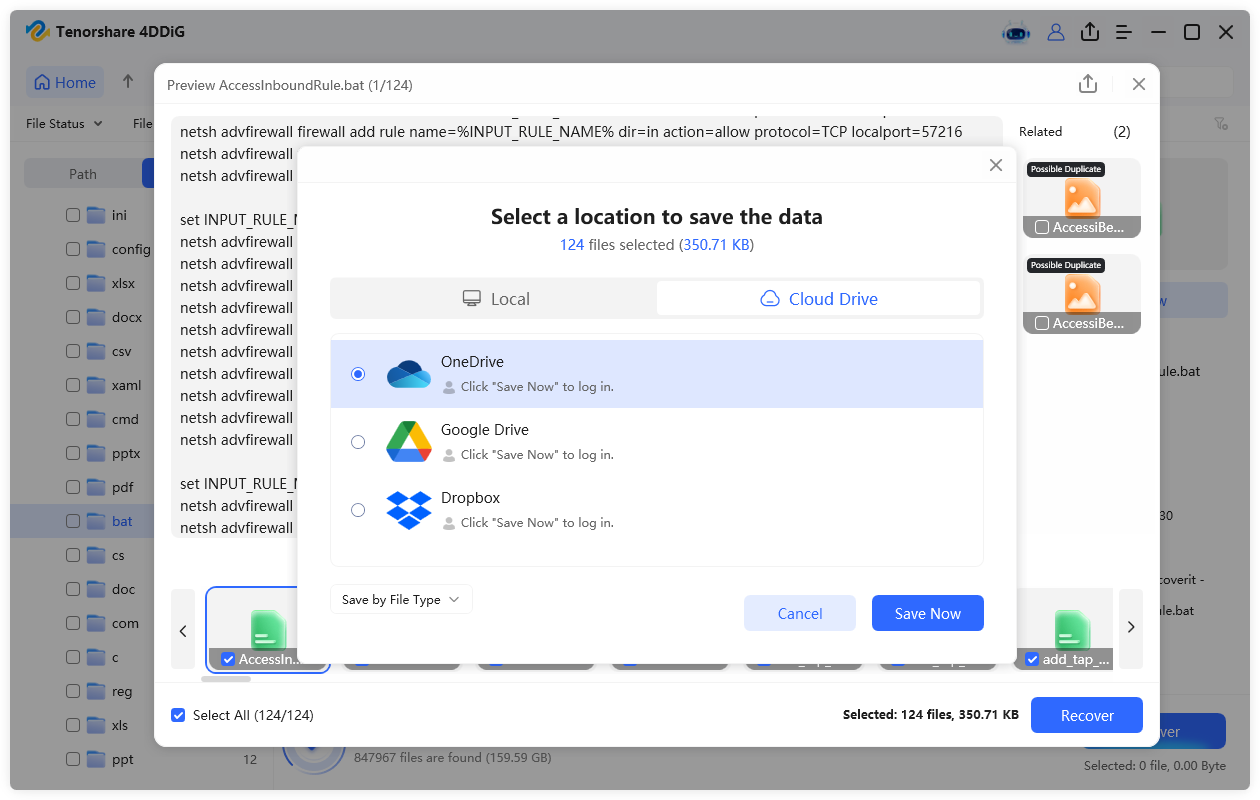Open the user account icon
This screenshot has width=1260, height=800.
pyautogui.click(x=1056, y=32)
